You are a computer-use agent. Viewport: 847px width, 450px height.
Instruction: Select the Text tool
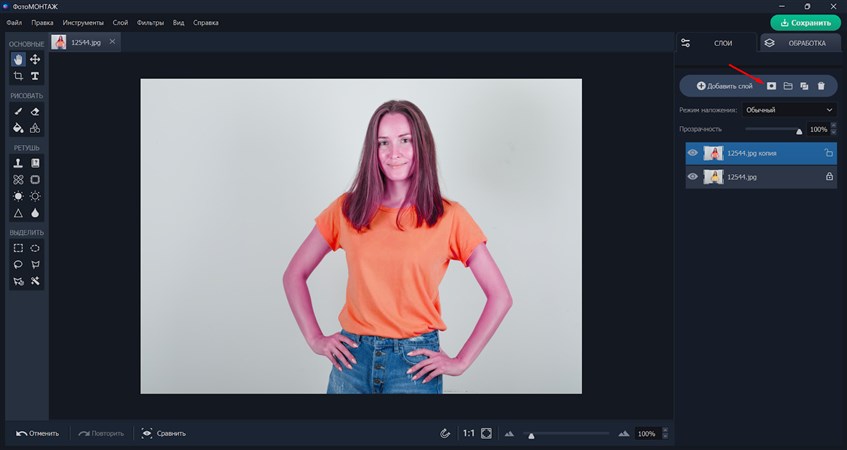[35, 76]
